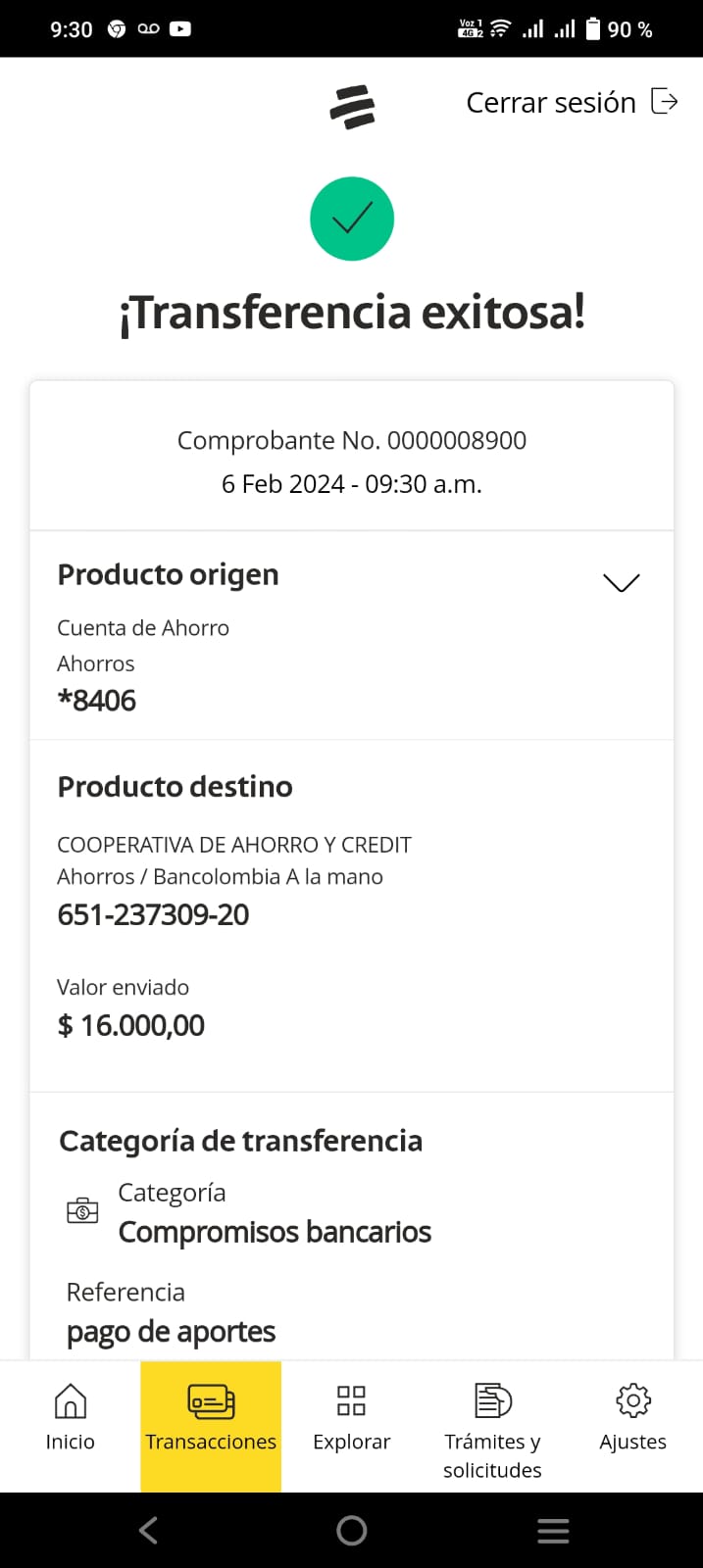
Task: Tap the pago de aportes reference
Action: (x=171, y=1332)
